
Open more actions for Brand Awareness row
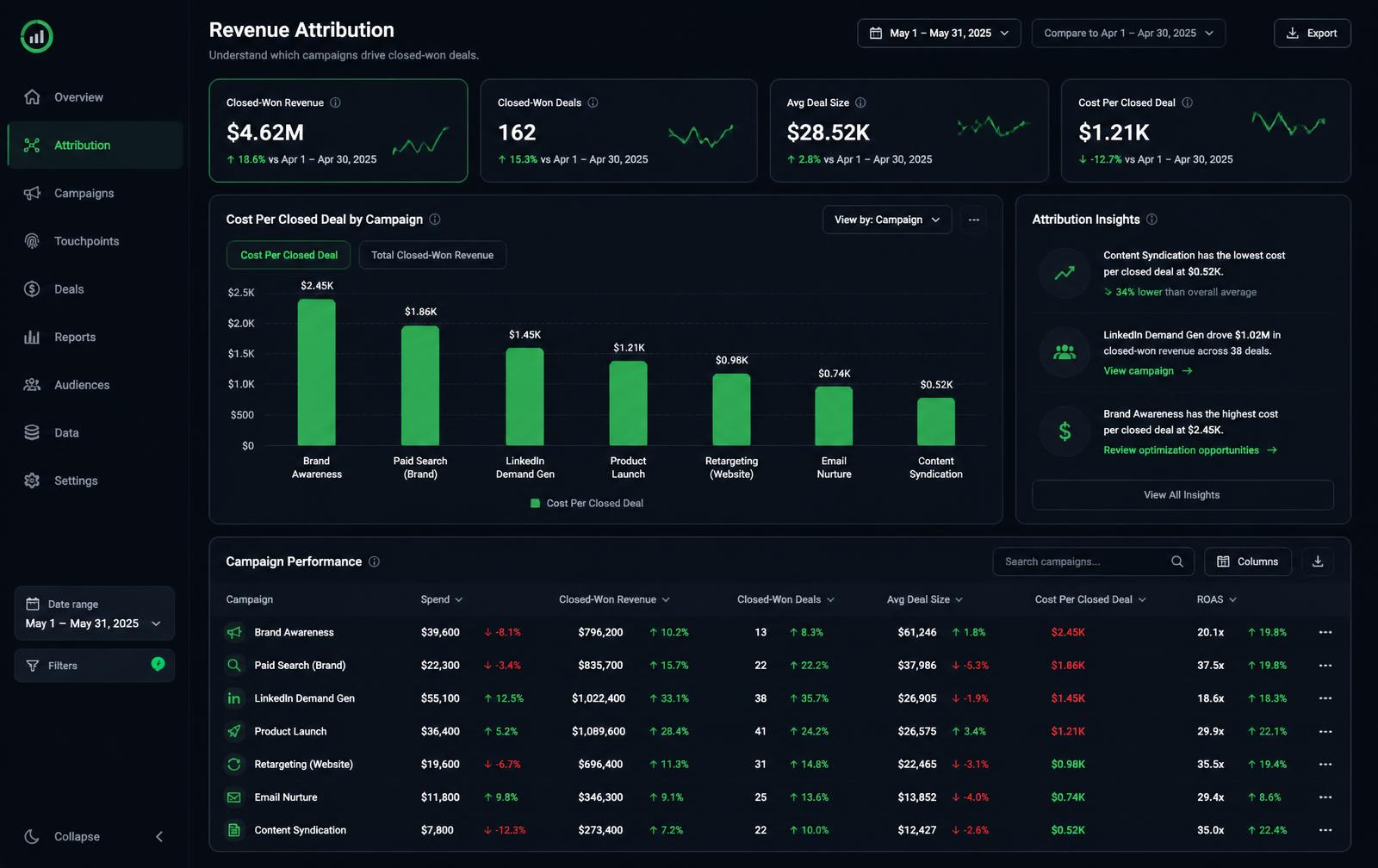(x=1325, y=632)
